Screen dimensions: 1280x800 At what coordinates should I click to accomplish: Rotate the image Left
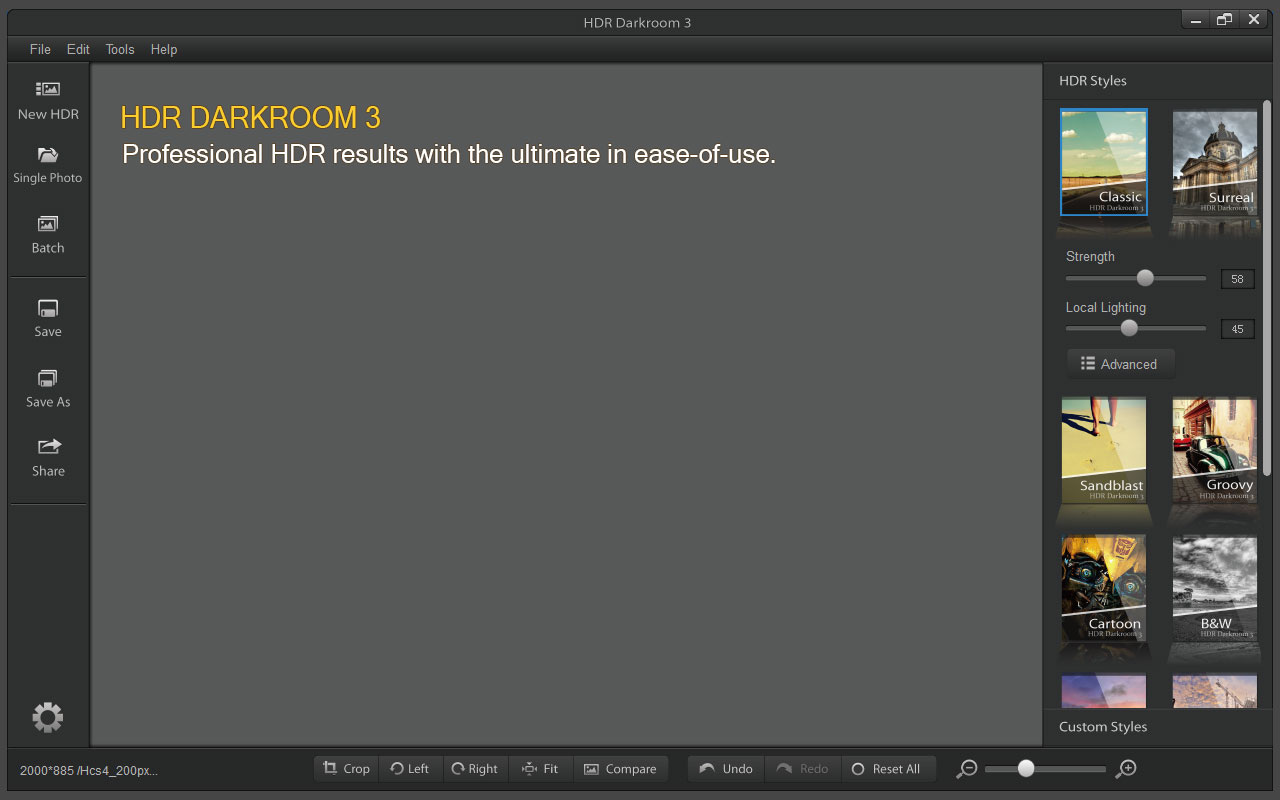(x=410, y=769)
